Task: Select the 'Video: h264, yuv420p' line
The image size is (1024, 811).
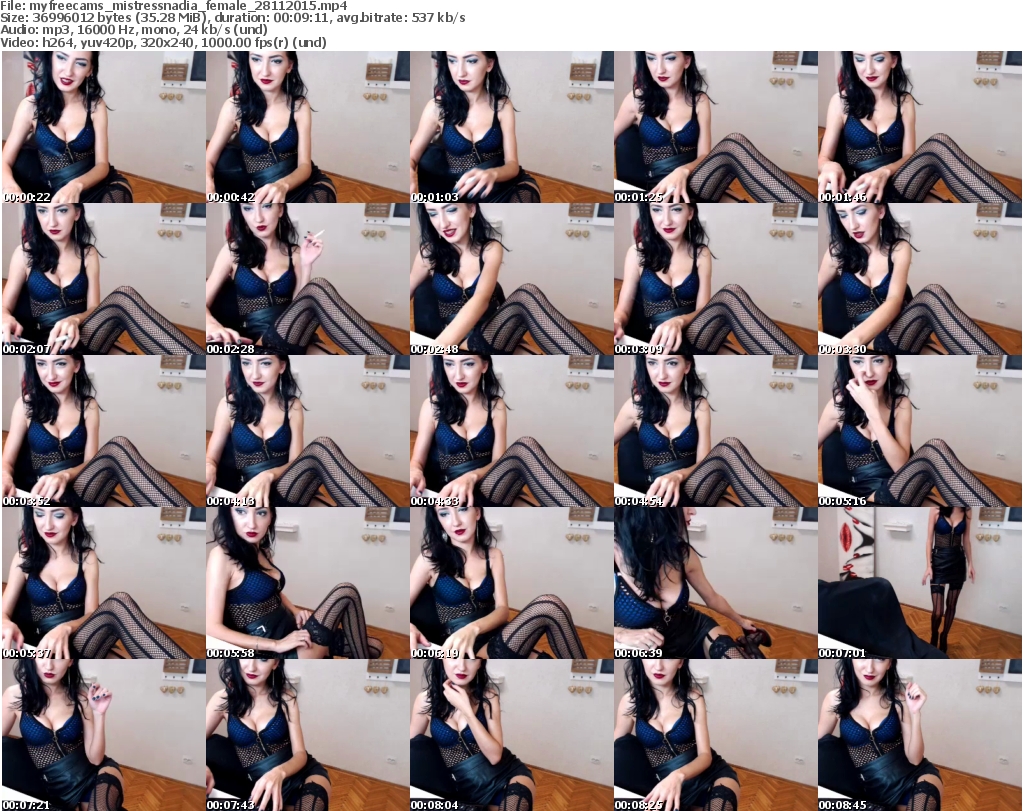Action: [x=163, y=42]
